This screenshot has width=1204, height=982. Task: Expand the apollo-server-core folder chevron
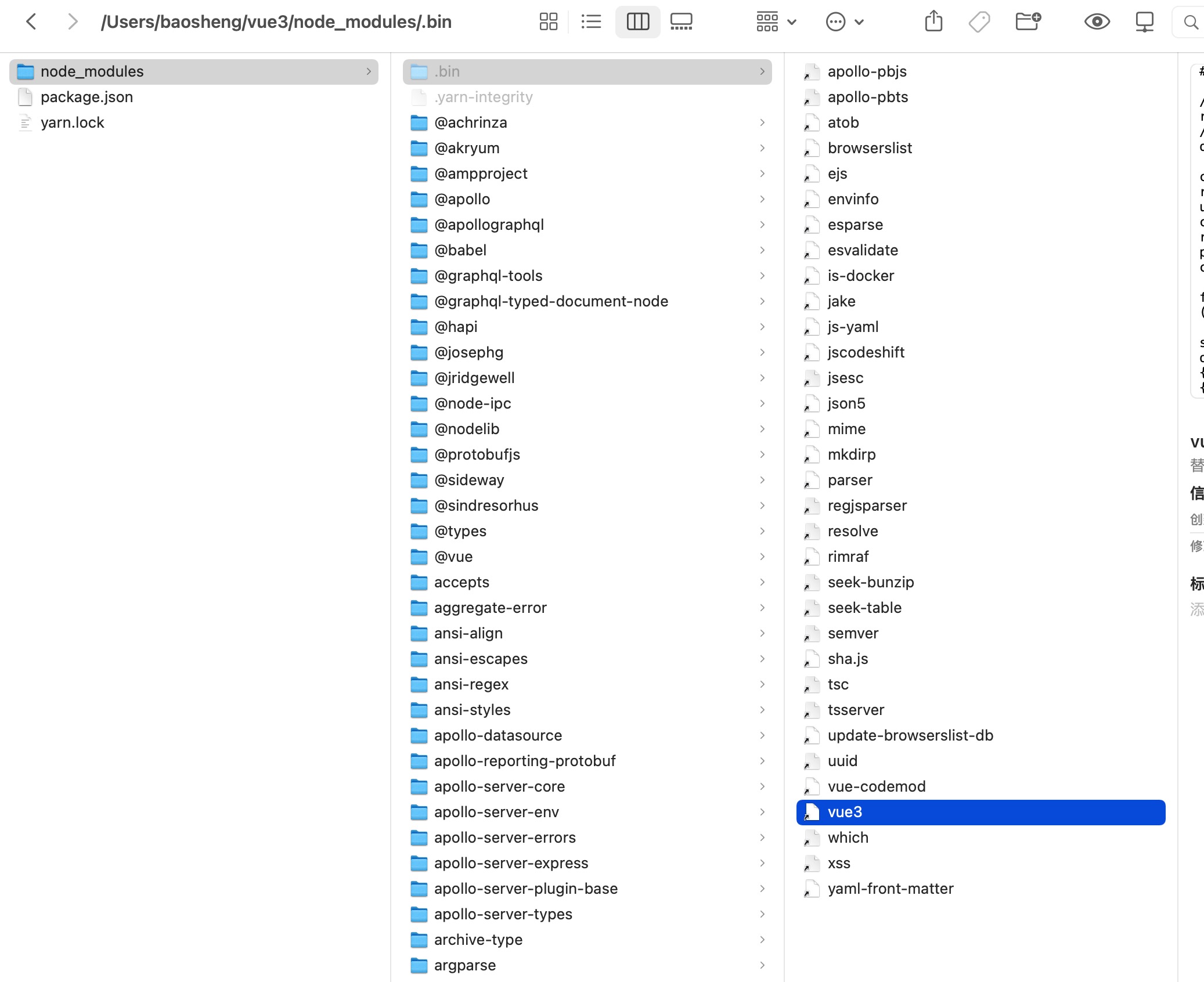tap(762, 786)
